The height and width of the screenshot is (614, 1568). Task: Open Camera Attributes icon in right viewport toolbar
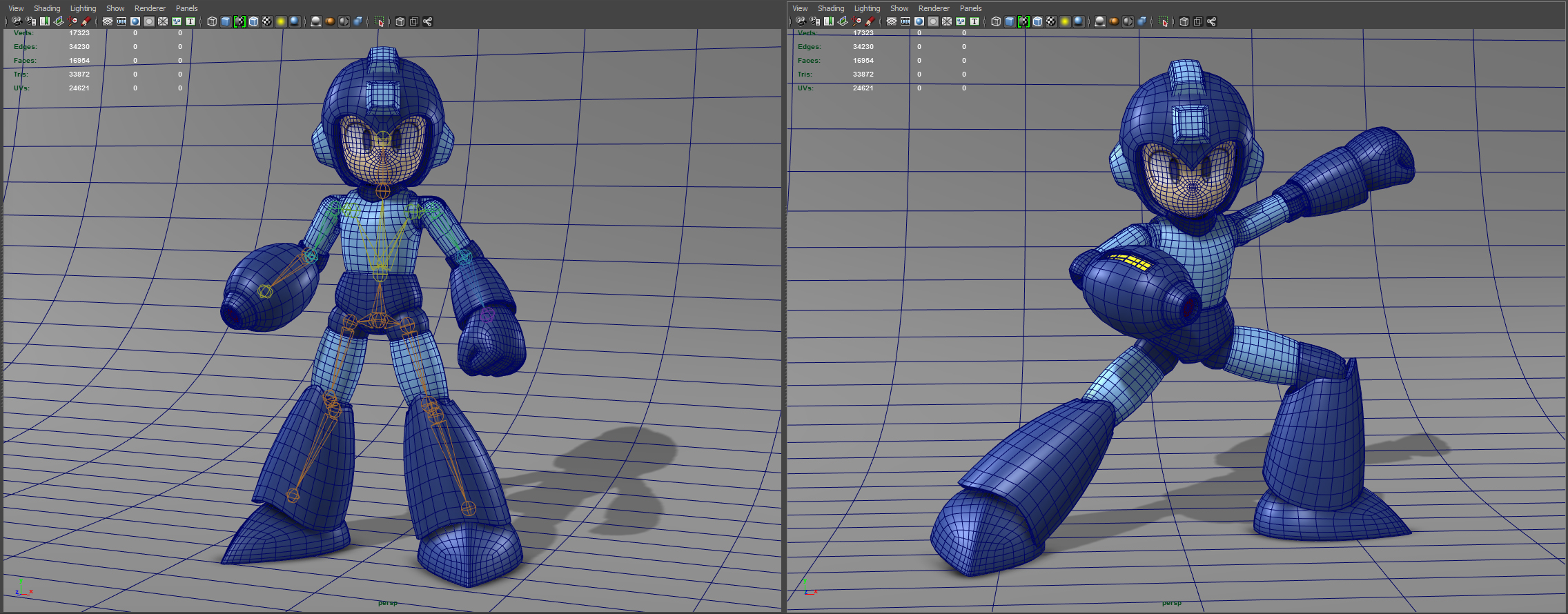tap(815, 21)
